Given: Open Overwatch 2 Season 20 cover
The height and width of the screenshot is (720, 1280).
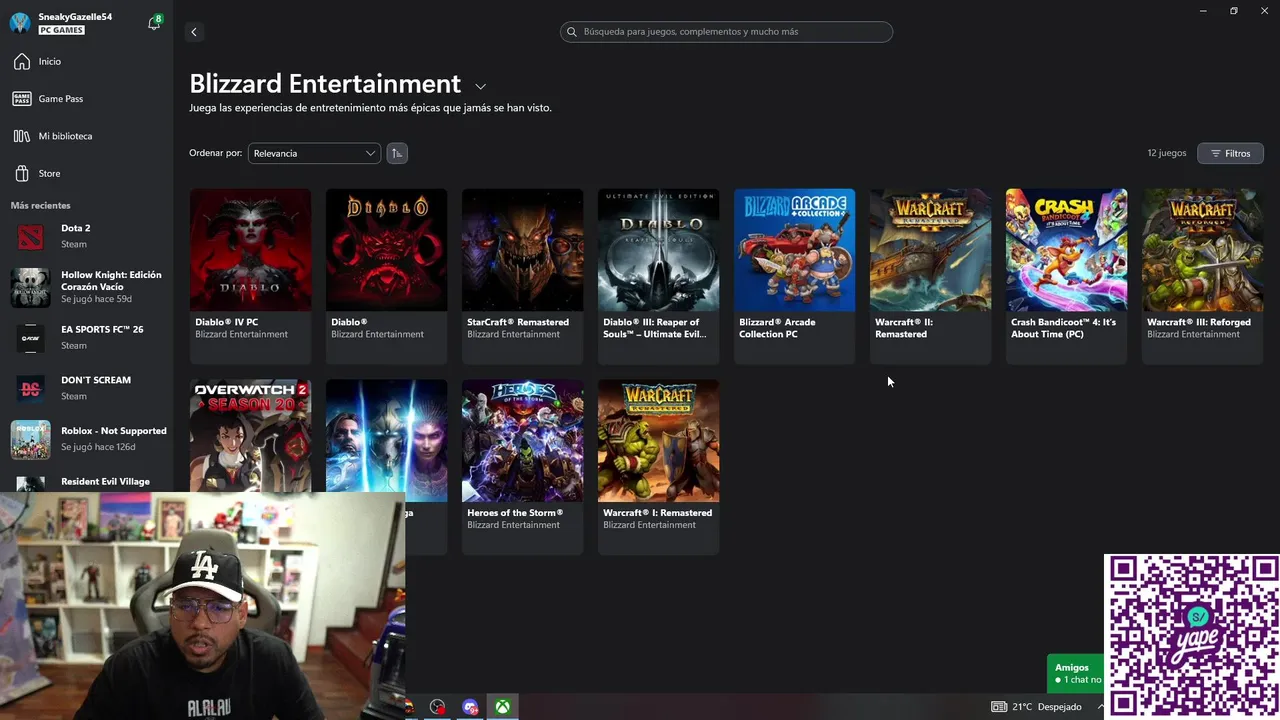Looking at the screenshot, I should pos(250,435).
